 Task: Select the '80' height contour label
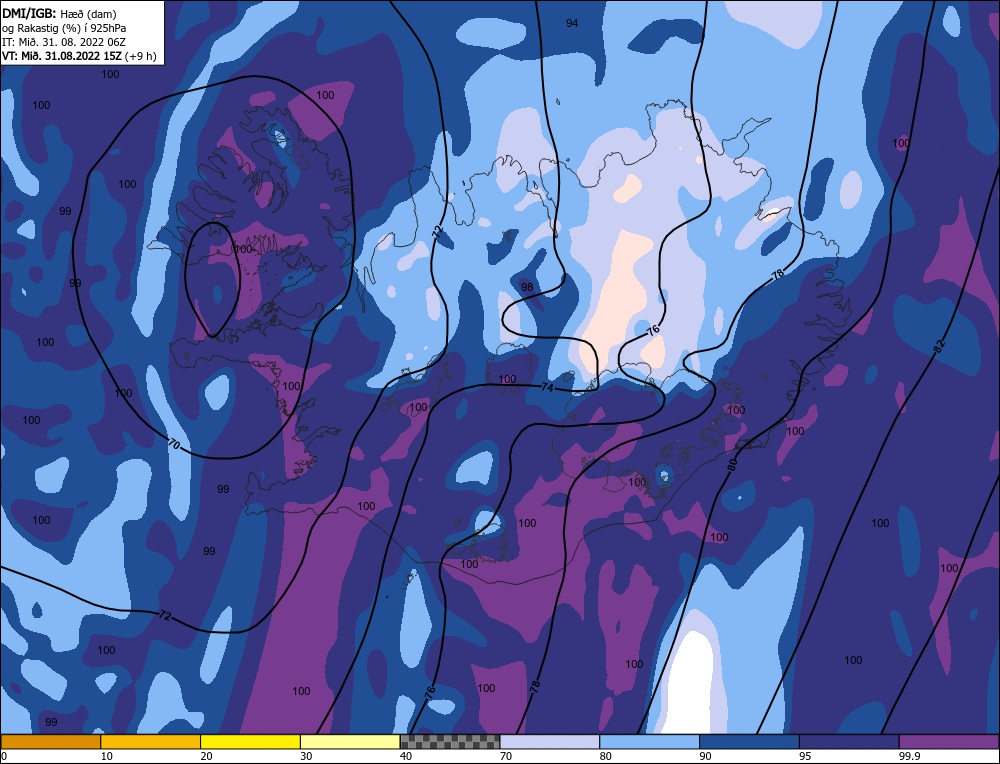pyautogui.click(x=732, y=464)
